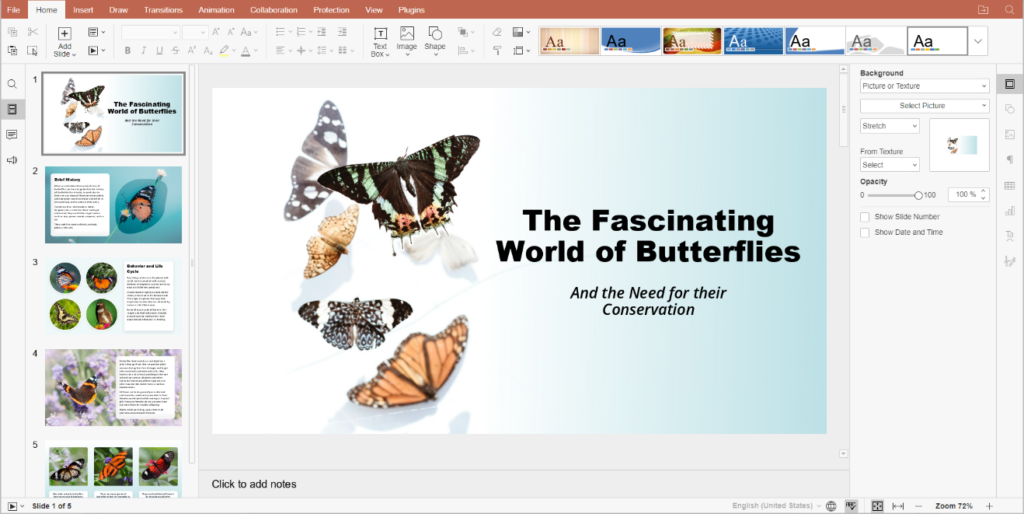Insert a Text Box from the toolbar
This screenshot has height=514, width=1024.
[x=380, y=35]
